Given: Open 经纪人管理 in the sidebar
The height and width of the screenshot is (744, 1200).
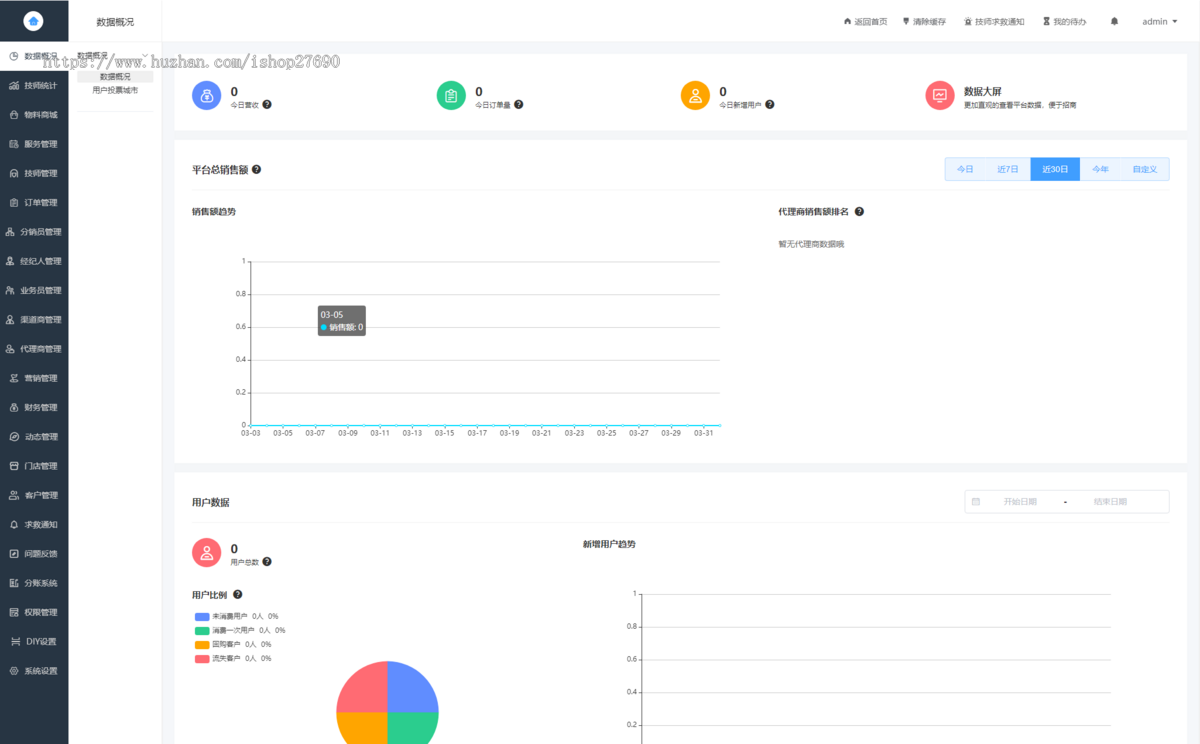Looking at the screenshot, I should [x=34, y=261].
